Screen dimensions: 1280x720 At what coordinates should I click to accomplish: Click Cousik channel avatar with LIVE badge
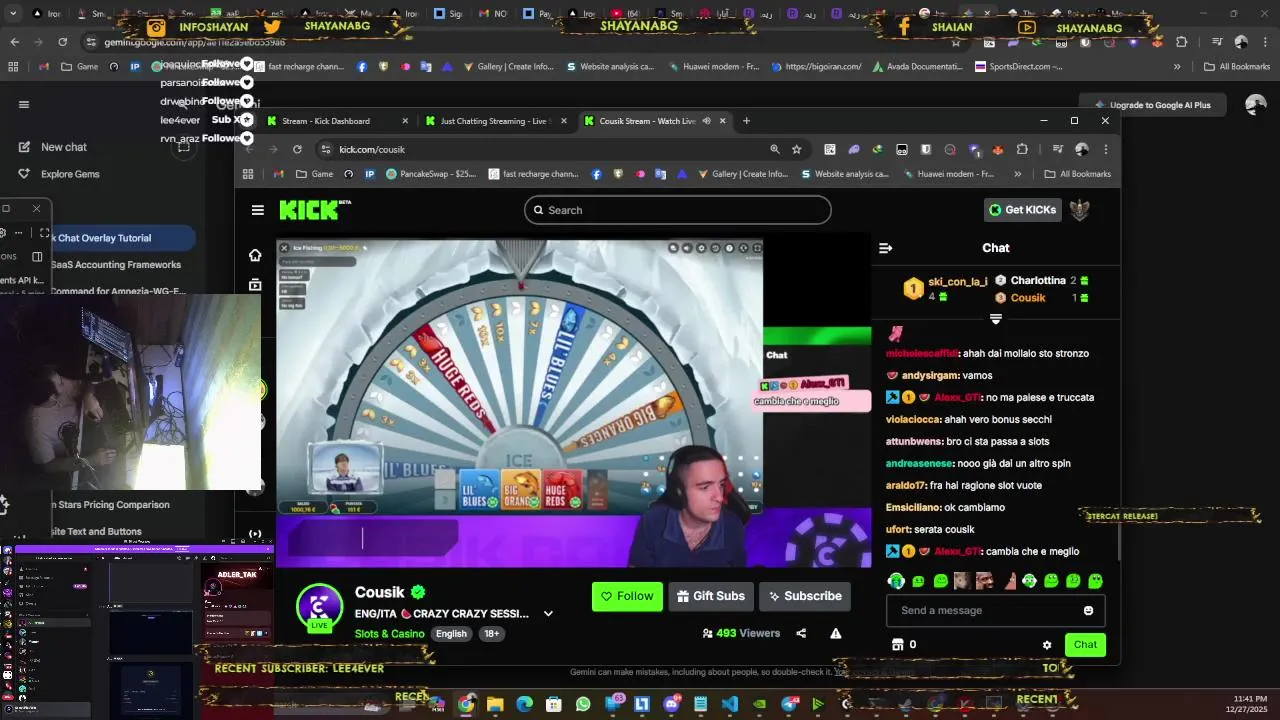[x=320, y=607]
